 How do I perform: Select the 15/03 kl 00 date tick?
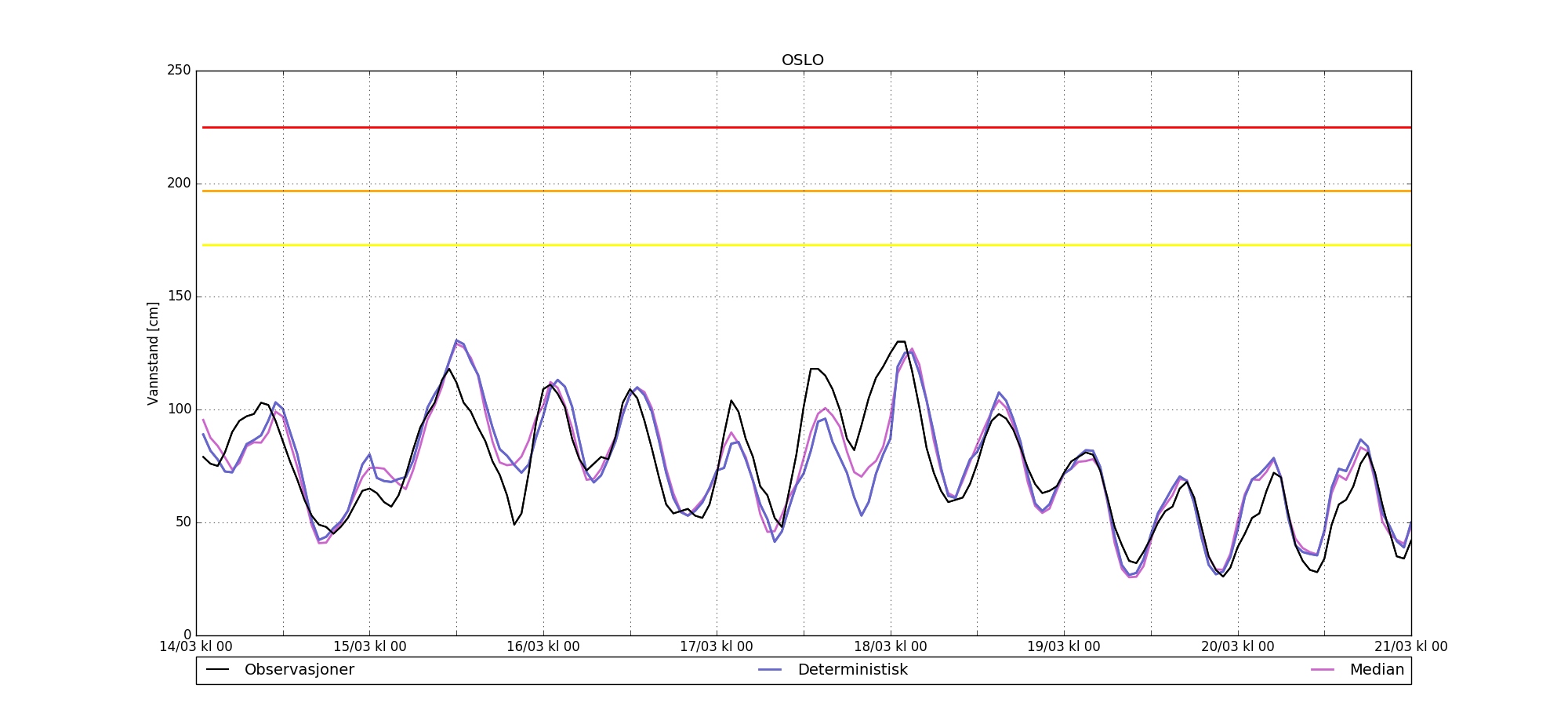click(x=370, y=647)
